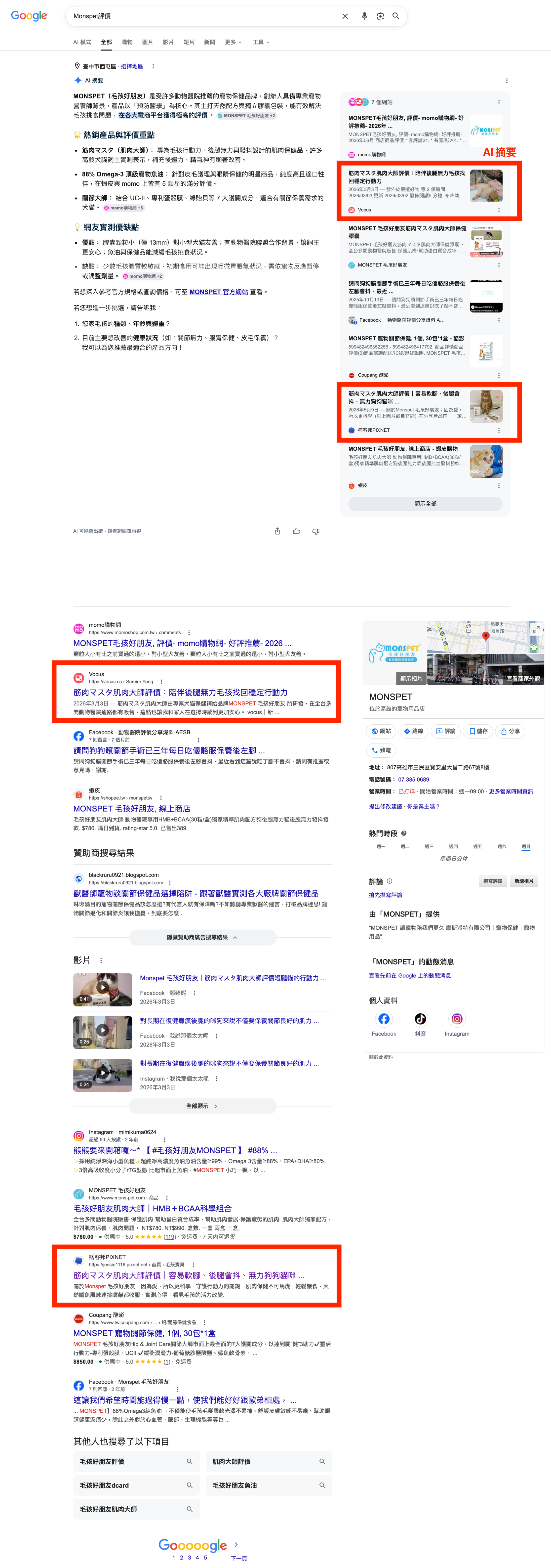Switch to the AI 模式 tab
This screenshot has width=551, height=1568.
(x=82, y=42)
